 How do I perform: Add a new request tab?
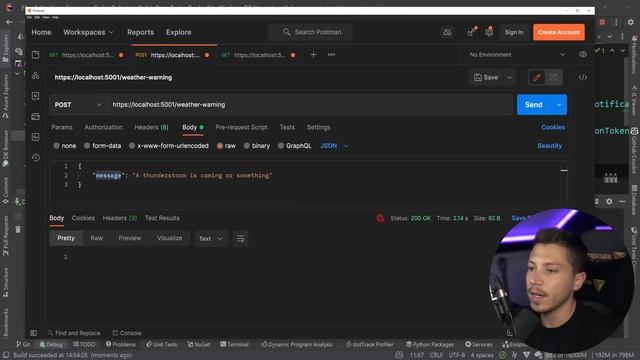click(313, 55)
